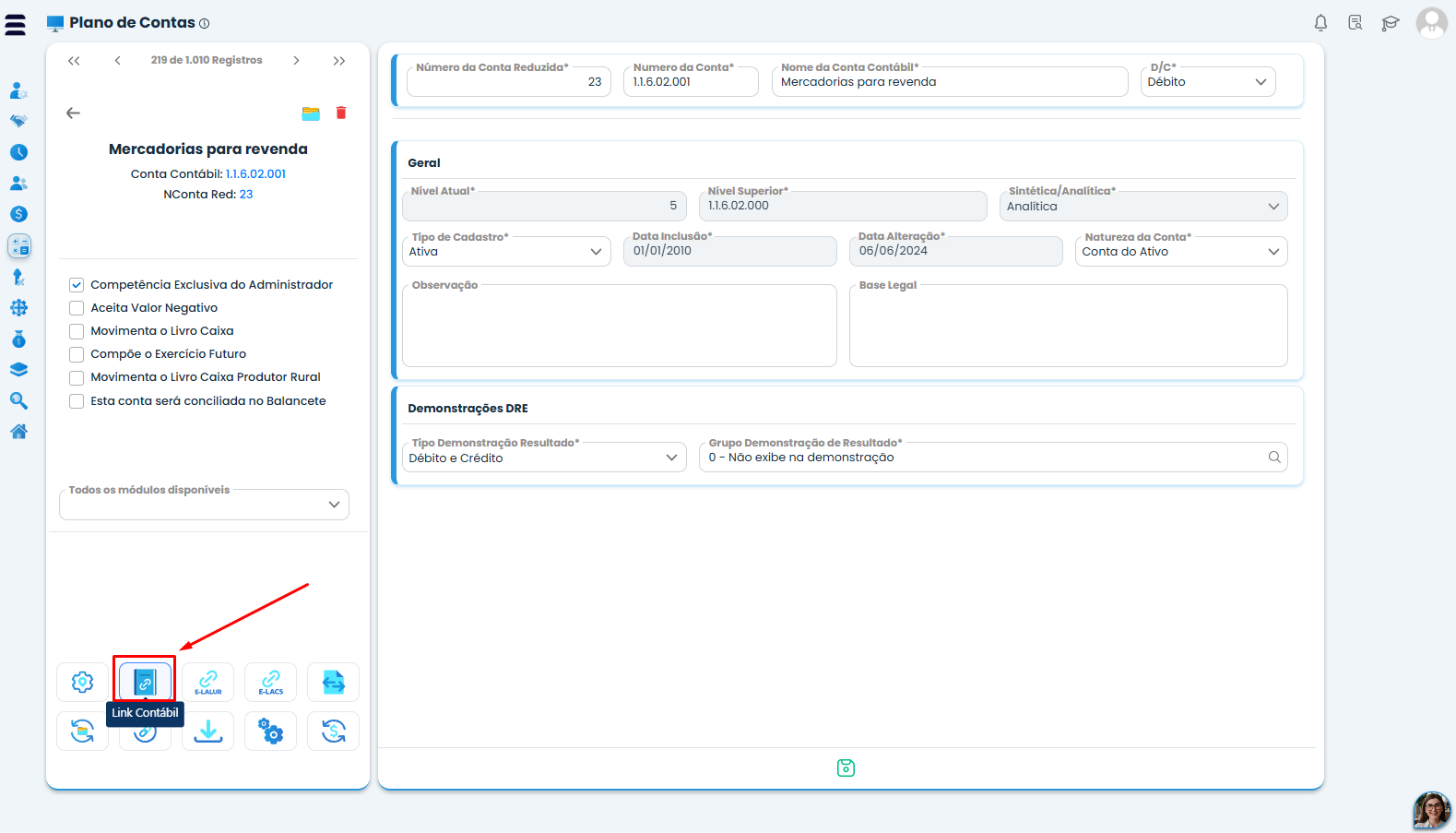This screenshot has height=833, width=1456.
Task: Click the E-LACS link icon
Action: pos(270,682)
